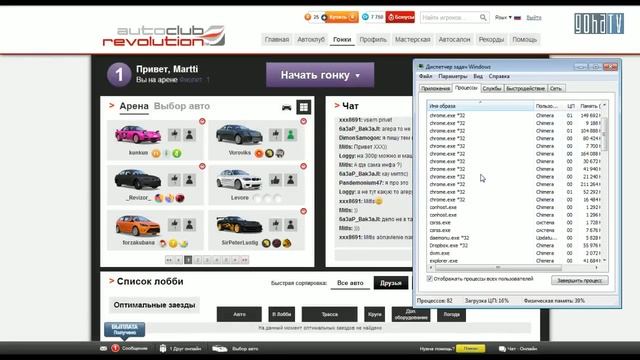Click Выйти logout link
The width and height of the screenshot is (640, 360).
tap(533, 18)
